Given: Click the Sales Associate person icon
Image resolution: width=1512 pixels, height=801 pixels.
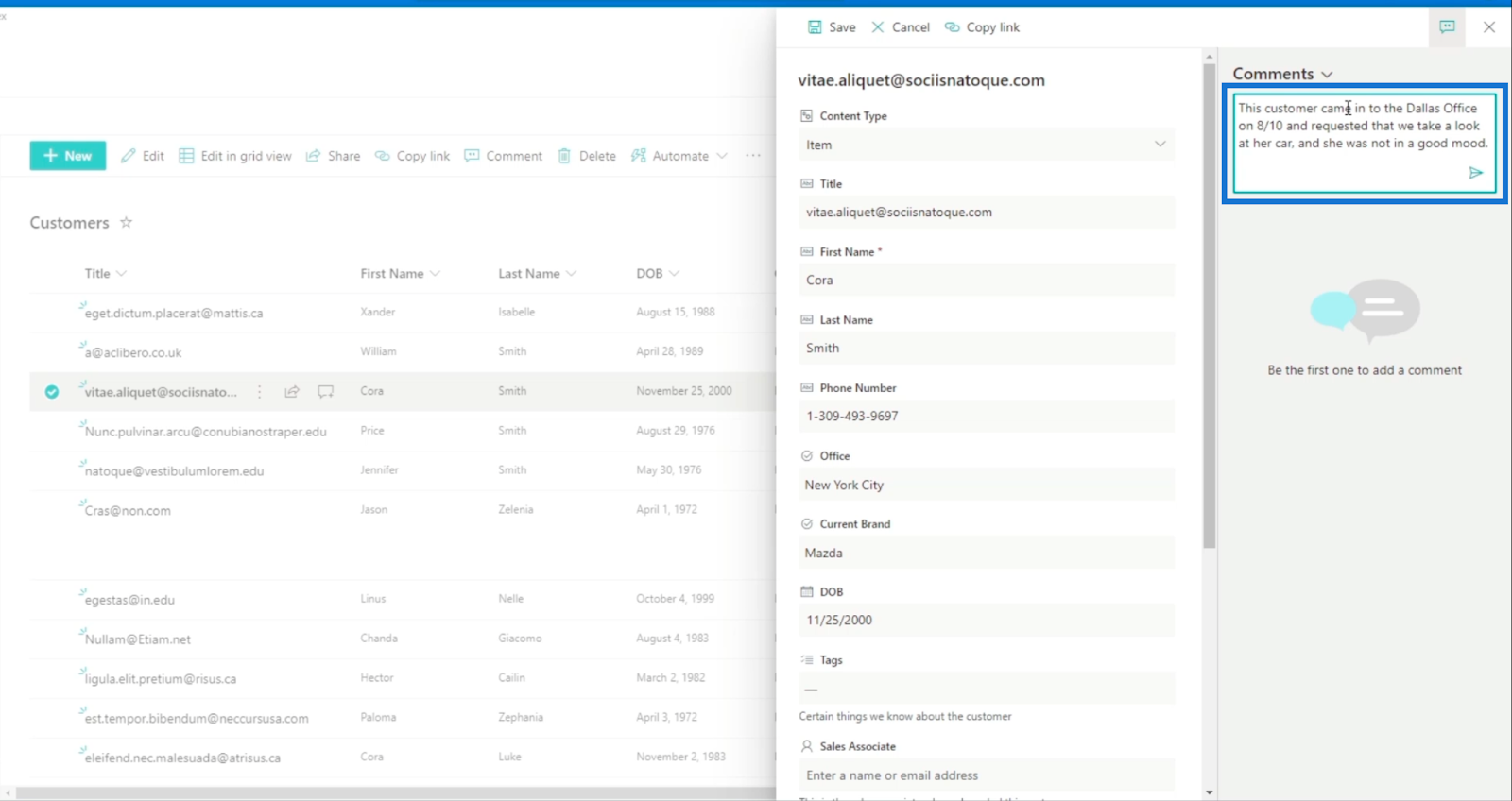Looking at the screenshot, I should (806, 746).
